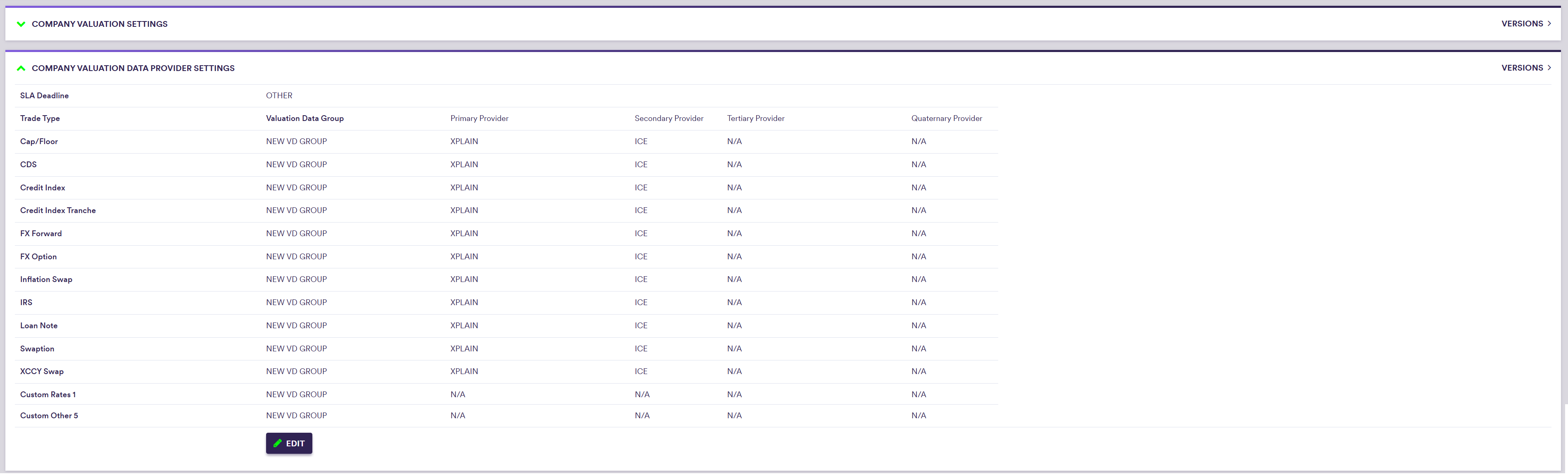Click the Valuation Data Group column header

pos(305,118)
